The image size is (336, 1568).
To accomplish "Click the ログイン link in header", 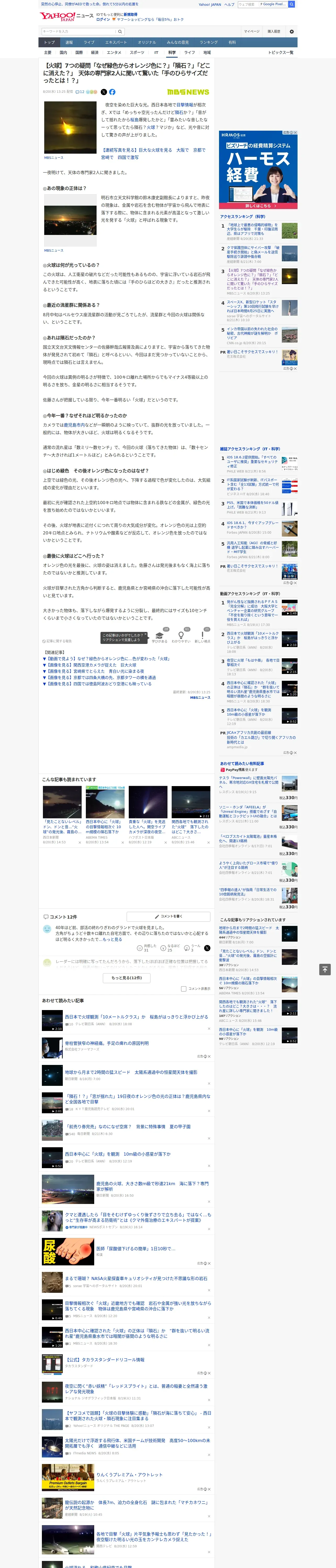I will tap(103, 20).
